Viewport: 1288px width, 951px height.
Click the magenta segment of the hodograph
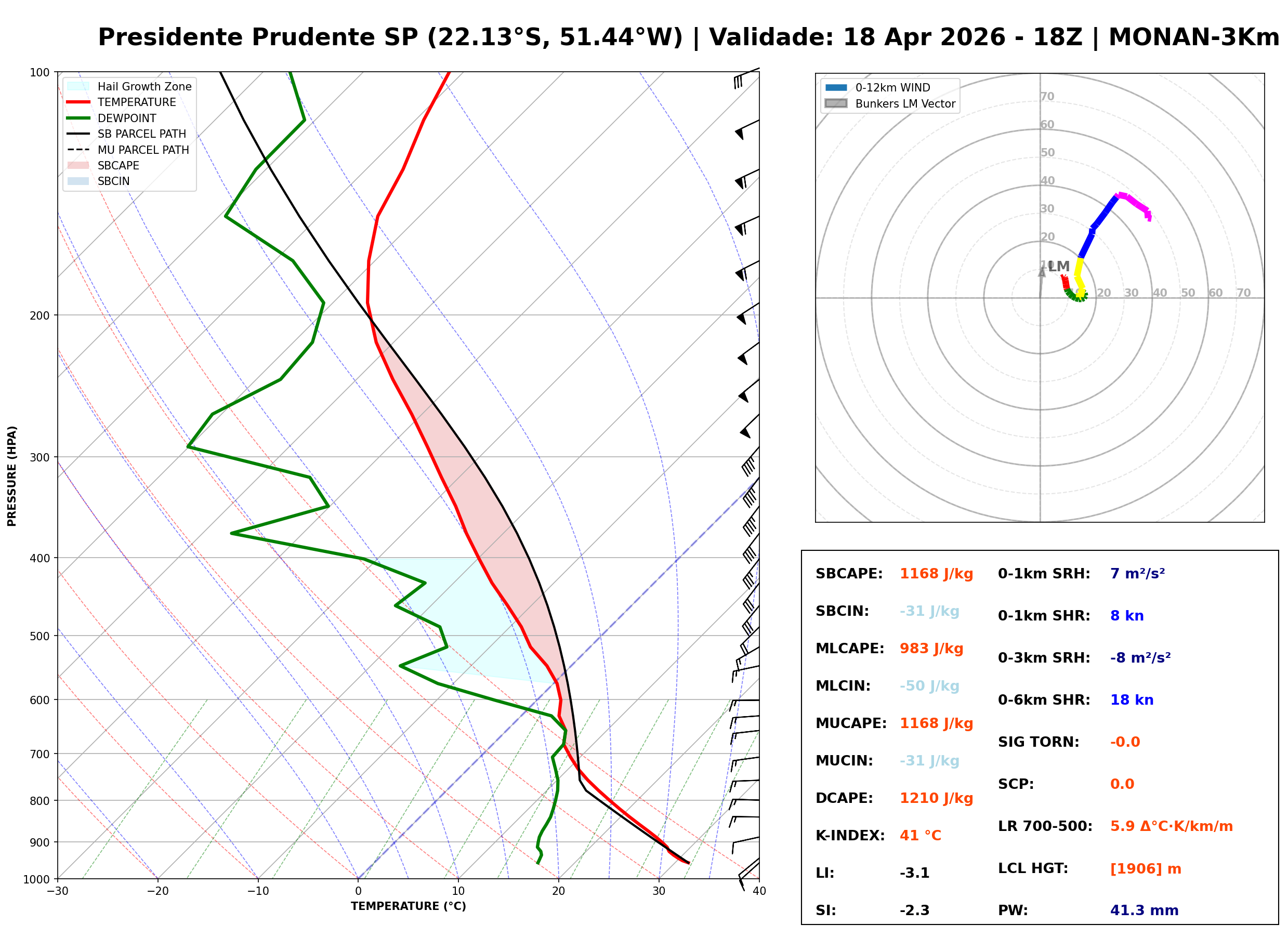click(1134, 202)
